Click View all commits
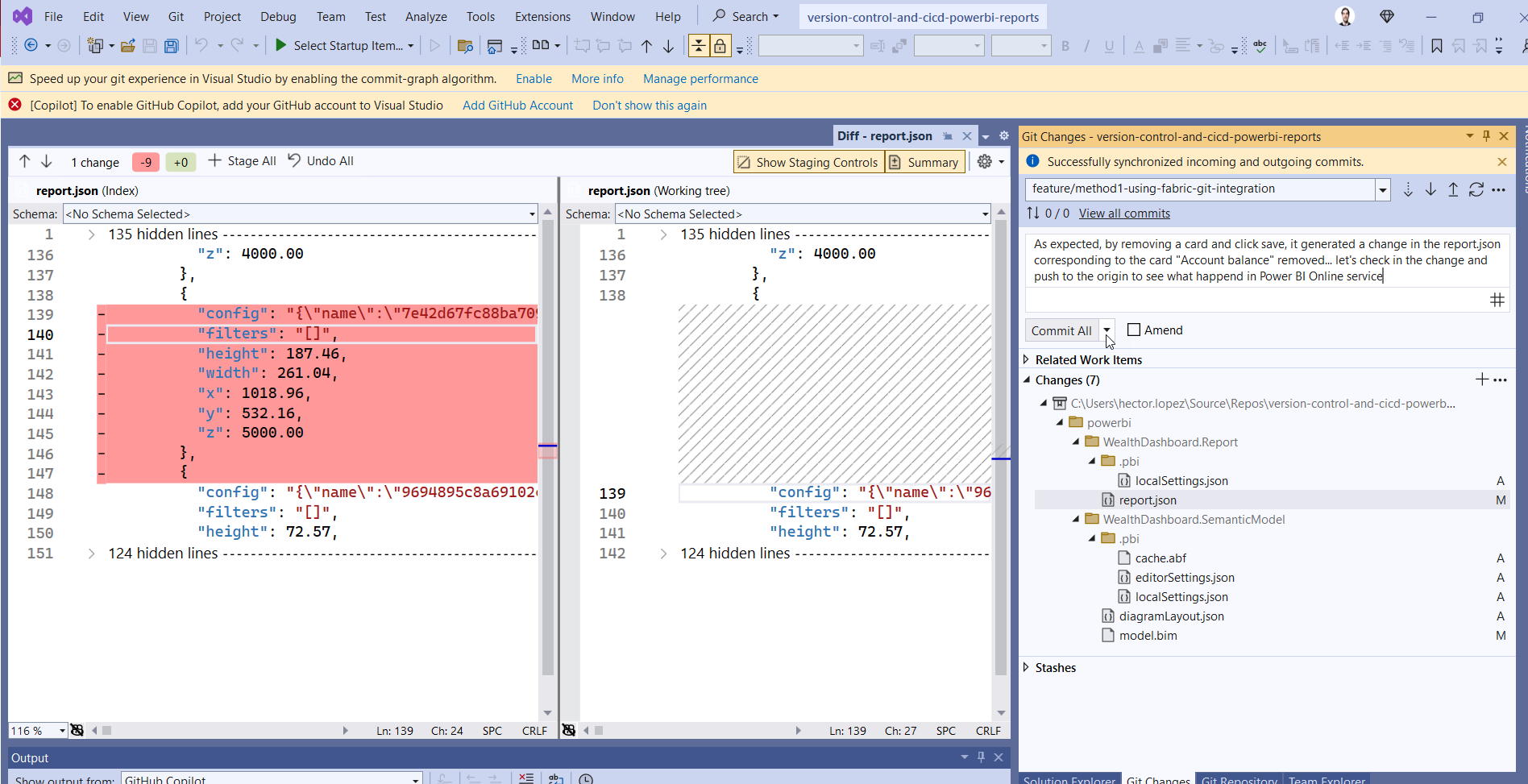 (1123, 213)
